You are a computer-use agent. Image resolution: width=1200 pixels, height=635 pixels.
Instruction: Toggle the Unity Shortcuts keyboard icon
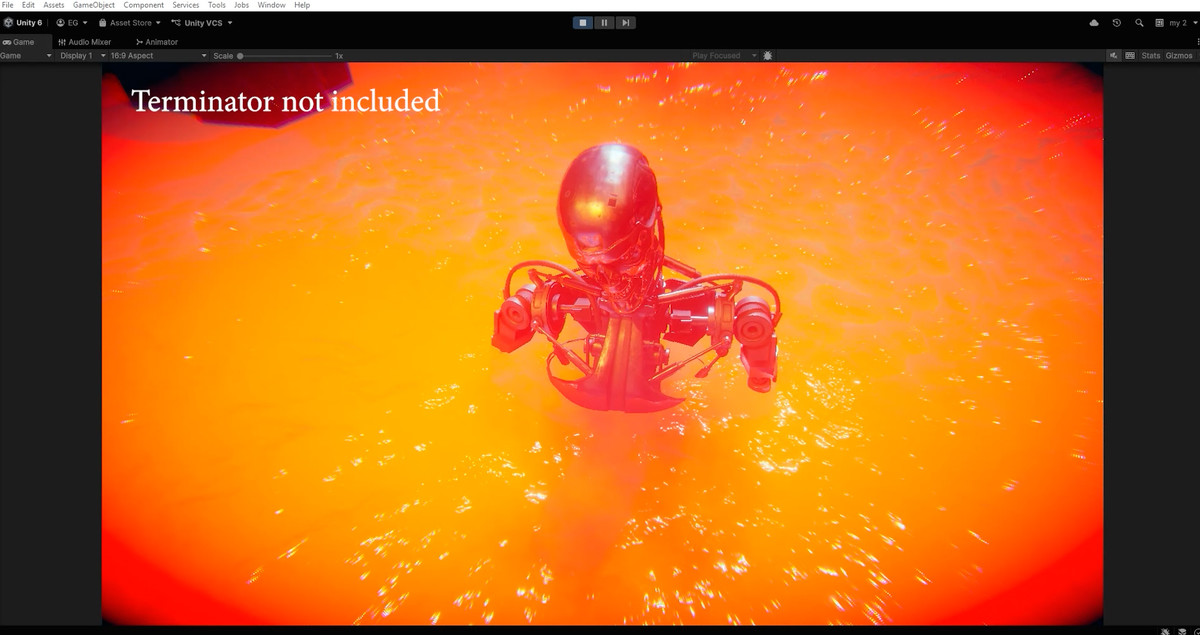pos(1130,56)
